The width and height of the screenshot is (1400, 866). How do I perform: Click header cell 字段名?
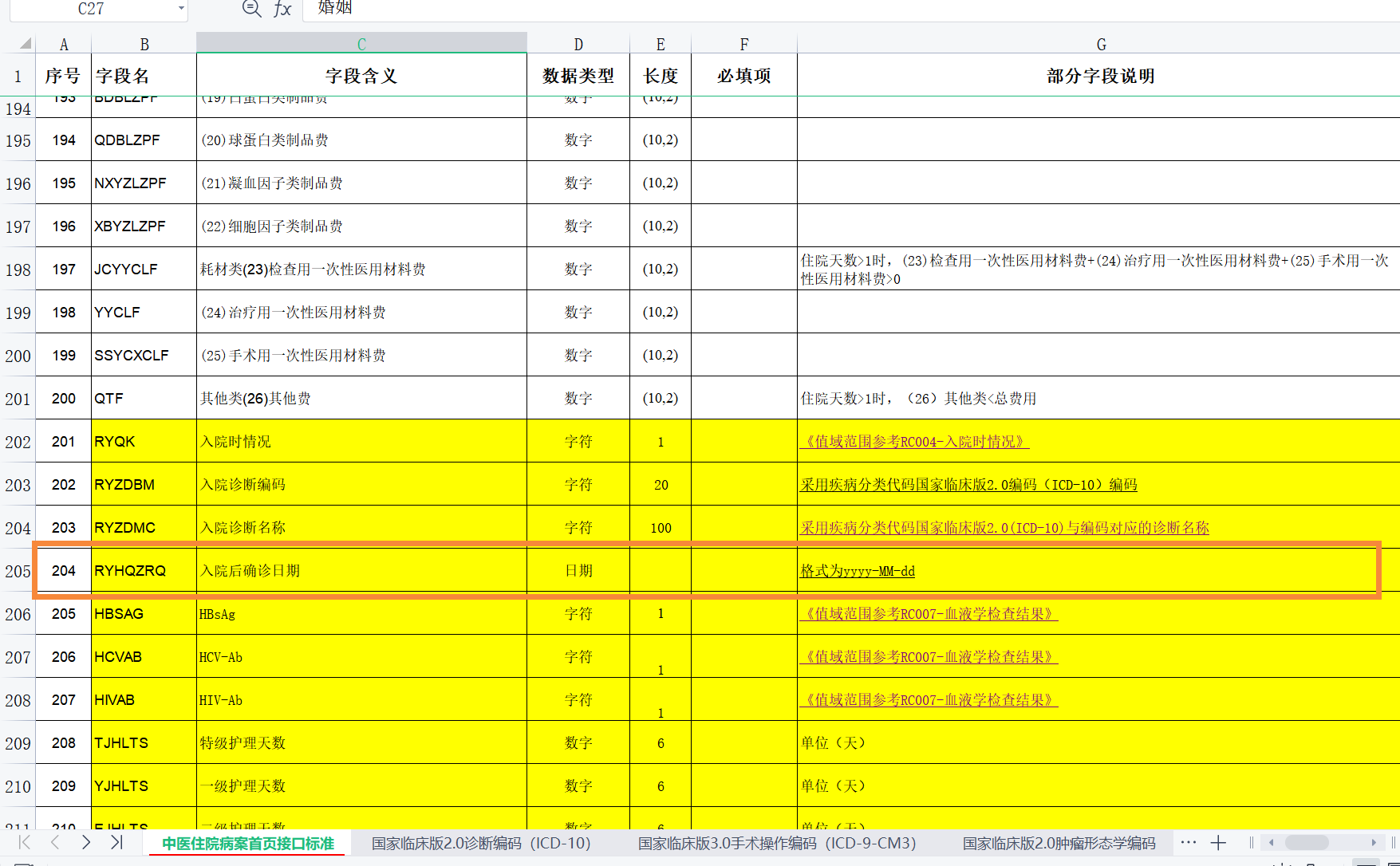coord(144,76)
